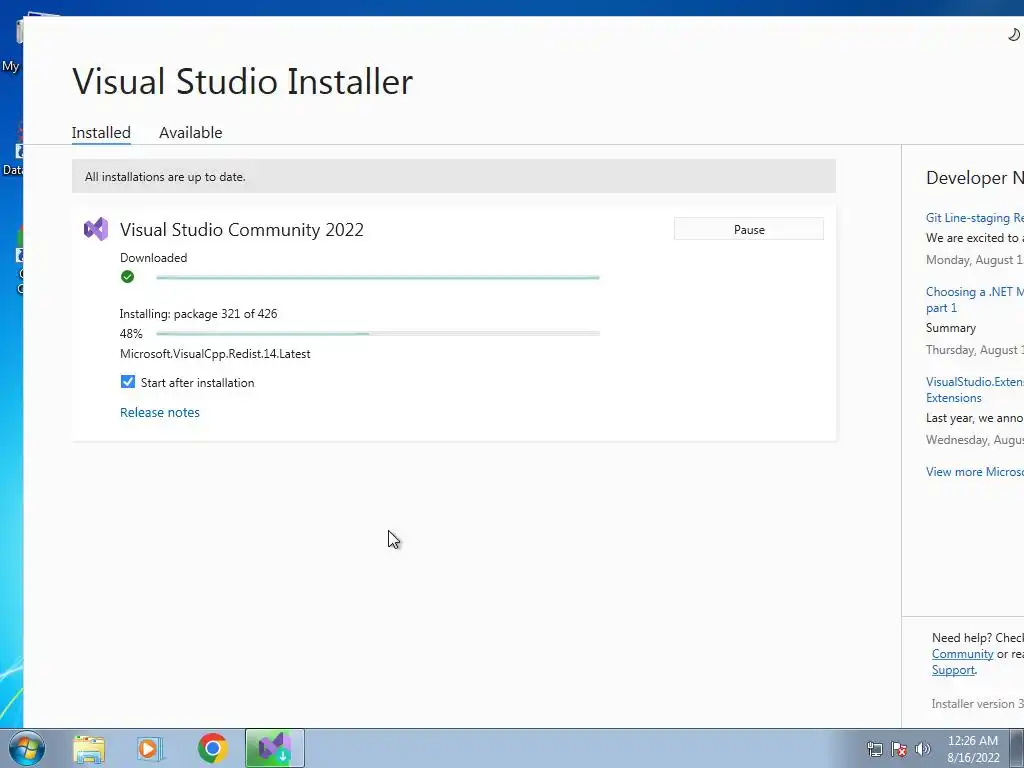1024x768 pixels.
Task: Switch to the Installed tab
Action: tap(101, 133)
